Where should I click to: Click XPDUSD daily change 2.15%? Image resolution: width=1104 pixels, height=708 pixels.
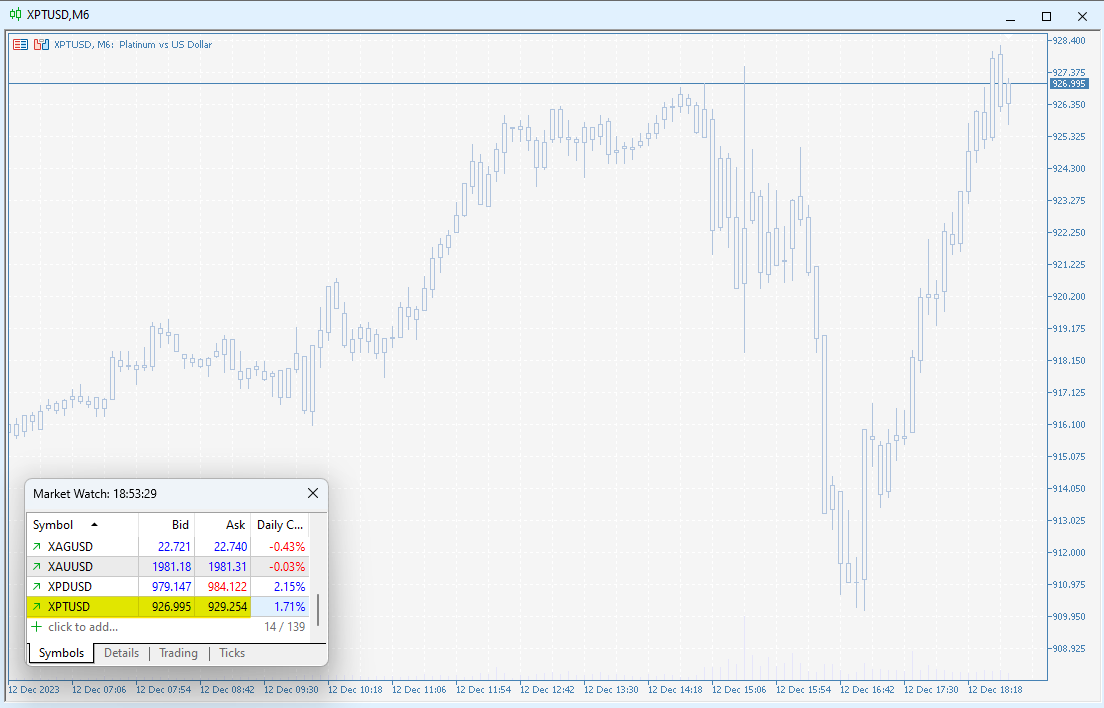(289, 586)
